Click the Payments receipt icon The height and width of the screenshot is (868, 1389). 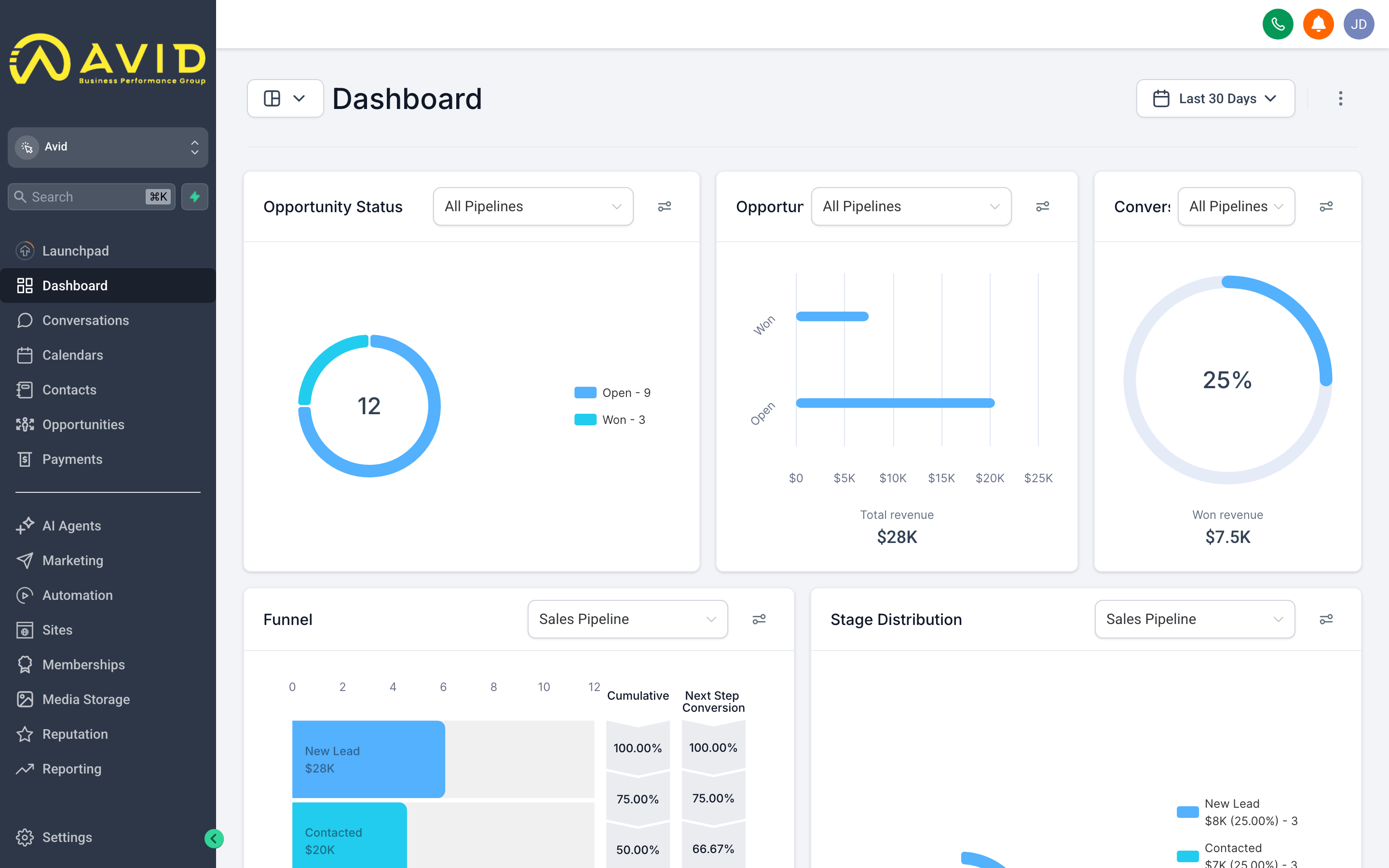pos(25,459)
